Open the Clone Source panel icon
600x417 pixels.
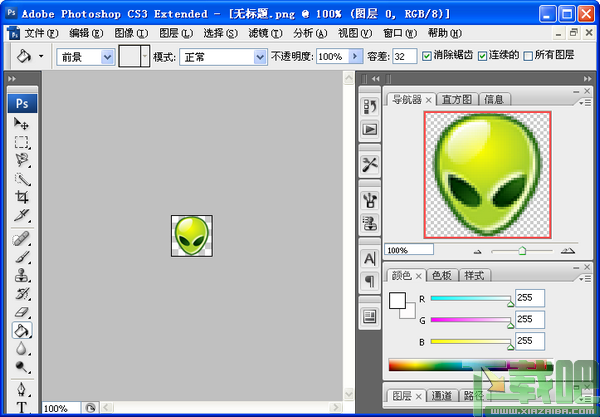click(370, 223)
